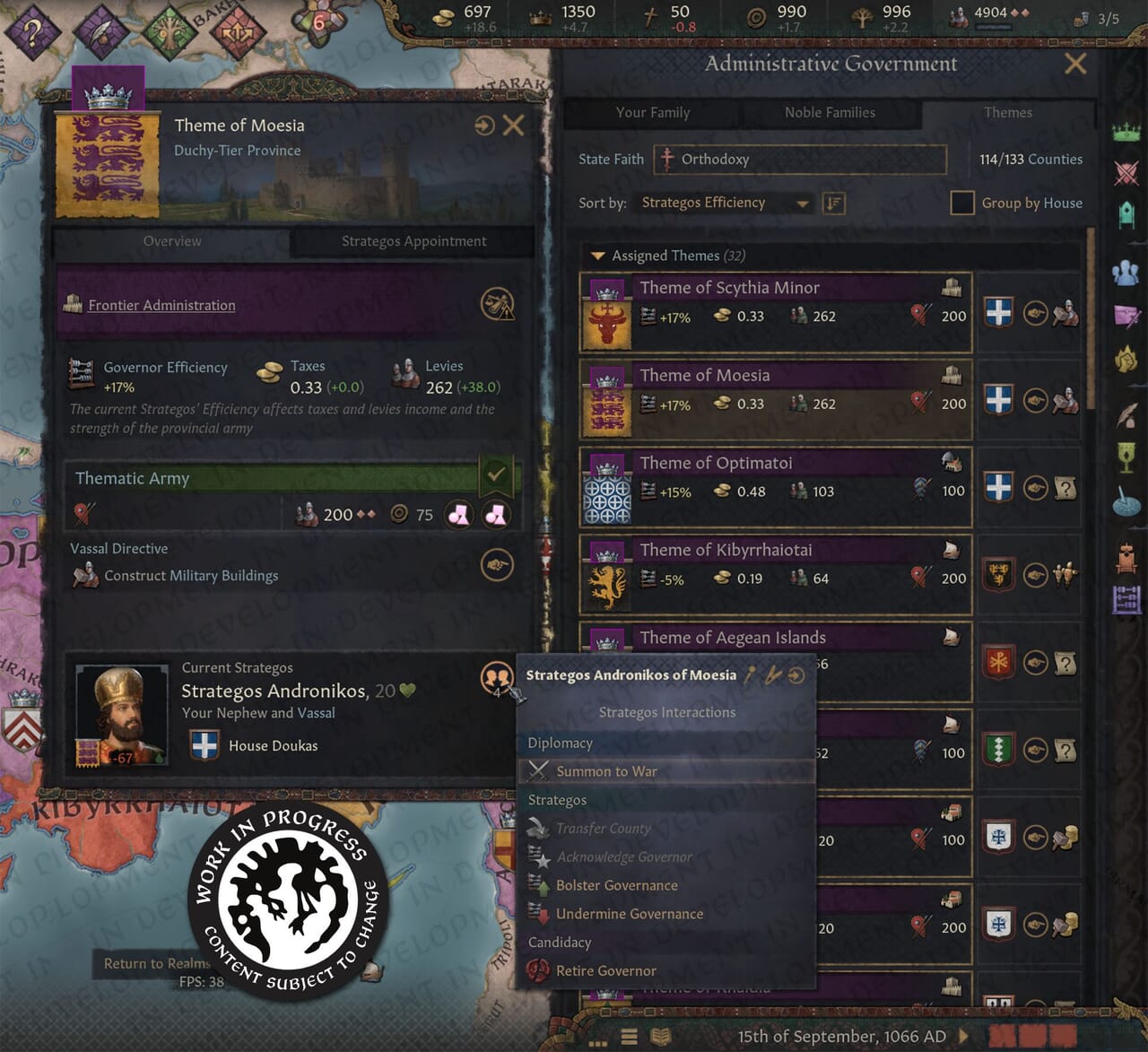
Task: Pin the Strategos Andronikos context menu
Action: (751, 674)
